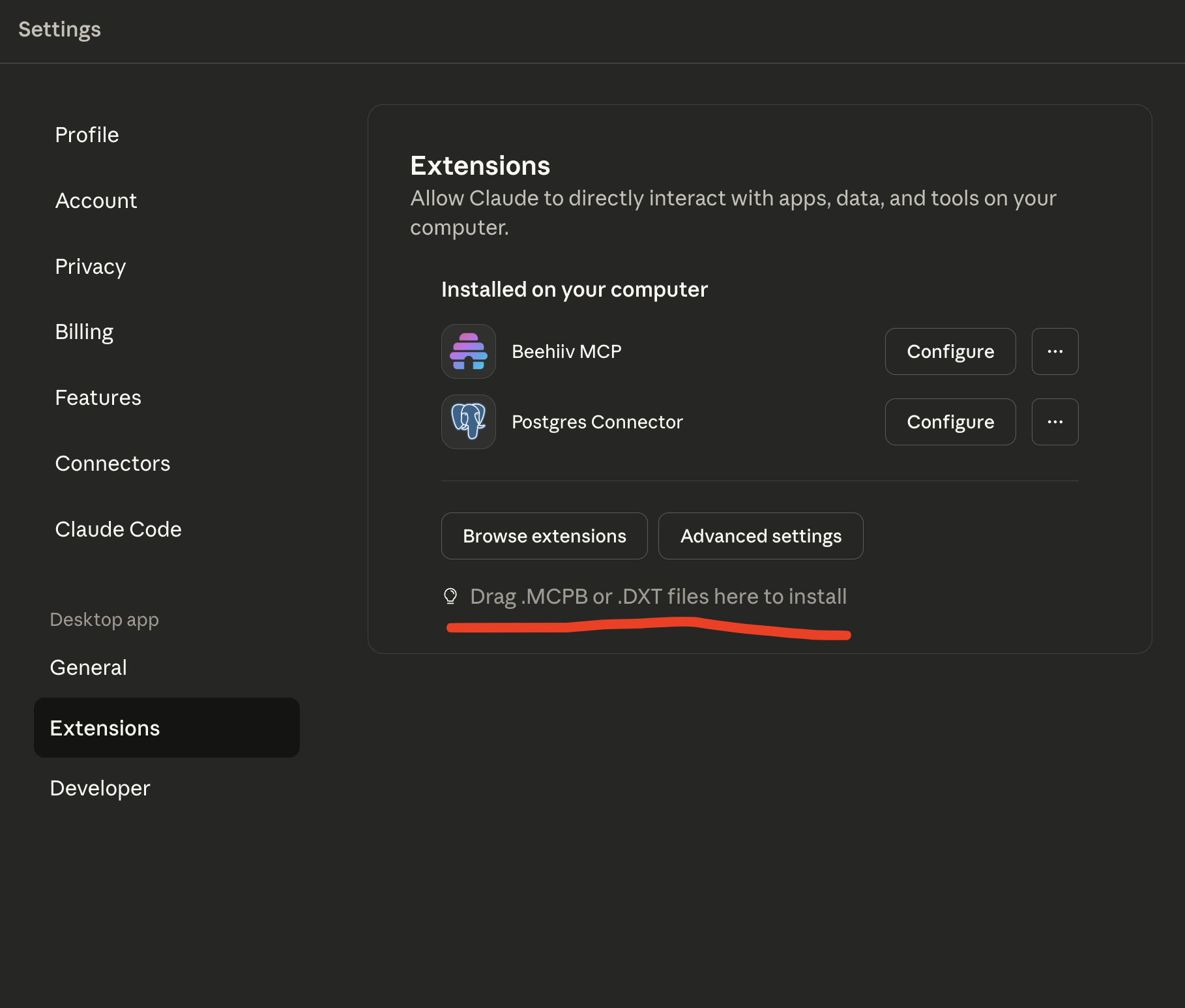Click the 'Desktop app' sidebar section label

104,619
